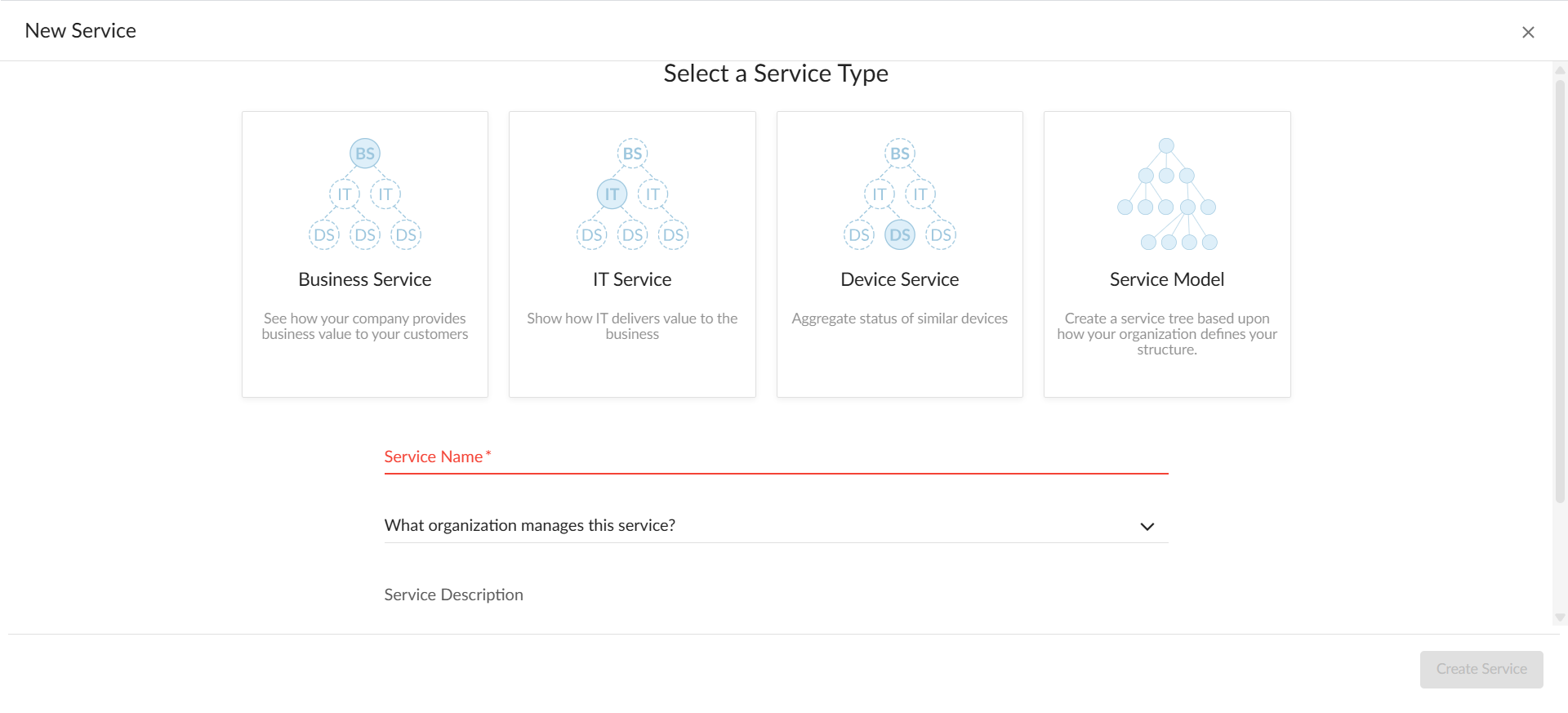Focus the Service Description field
The height and width of the screenshot is (713, 1568).
776,595
